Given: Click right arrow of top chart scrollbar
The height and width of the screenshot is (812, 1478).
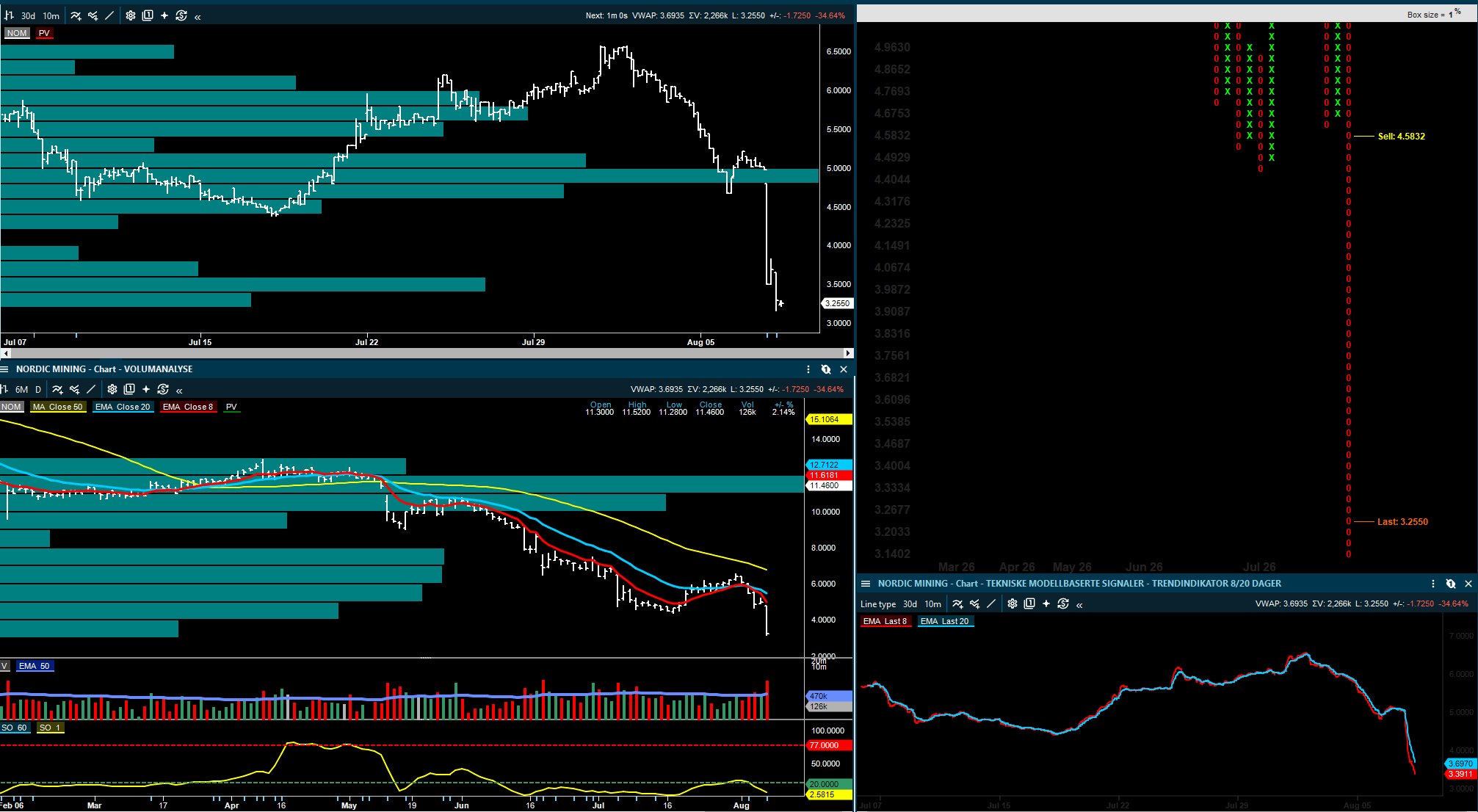Looking at the screenshot, I should 848,353.
